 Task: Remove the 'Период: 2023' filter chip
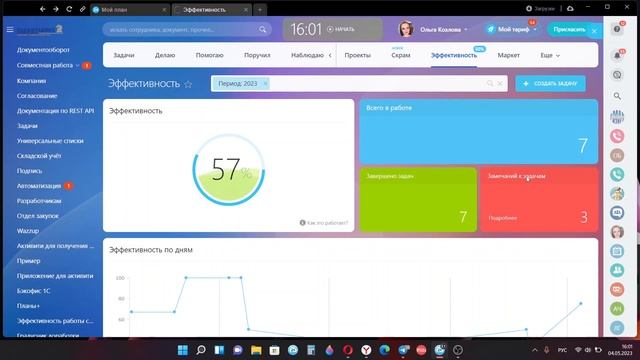coord(265,84)
